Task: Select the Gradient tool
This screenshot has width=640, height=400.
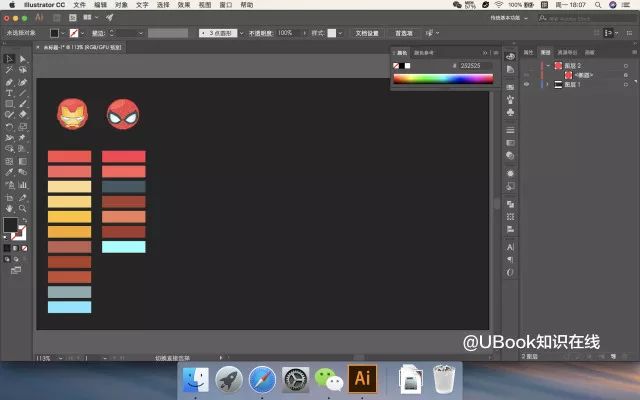Action: tap(23, 161)
